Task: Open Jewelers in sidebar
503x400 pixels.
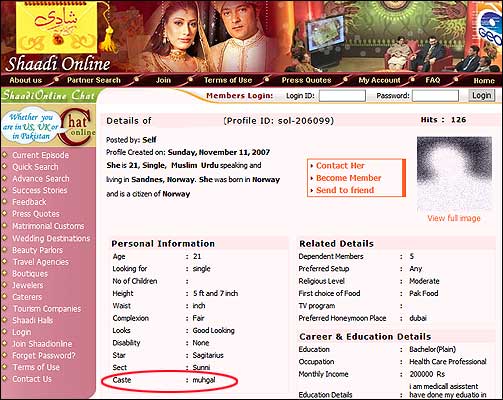Action: (28, 285)
